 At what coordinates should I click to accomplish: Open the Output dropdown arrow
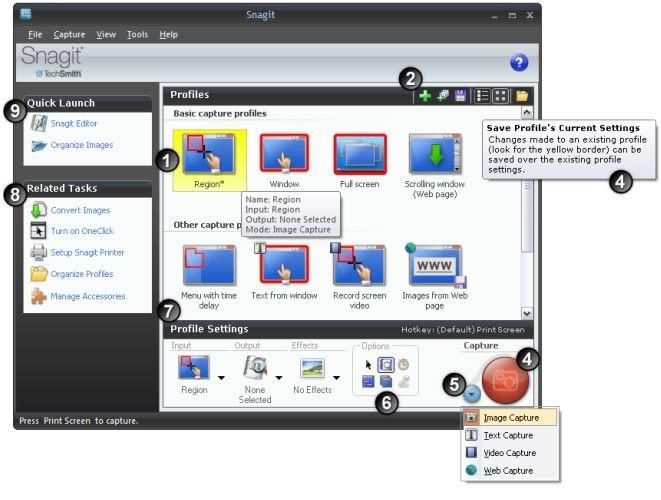click(279, 378)
